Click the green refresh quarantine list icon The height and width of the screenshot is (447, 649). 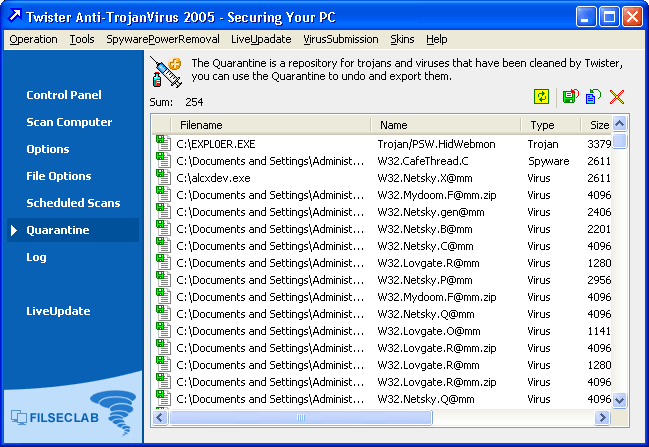tap(541, 97)
